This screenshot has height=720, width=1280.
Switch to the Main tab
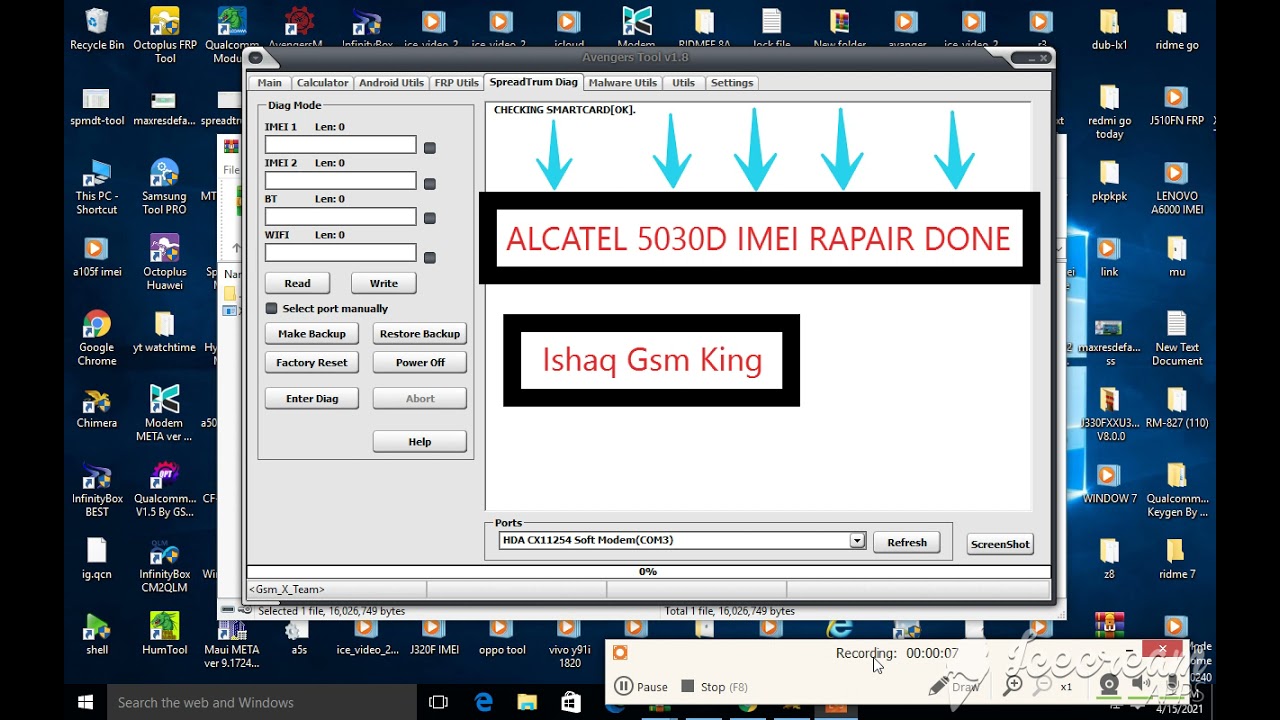[270, 83]
